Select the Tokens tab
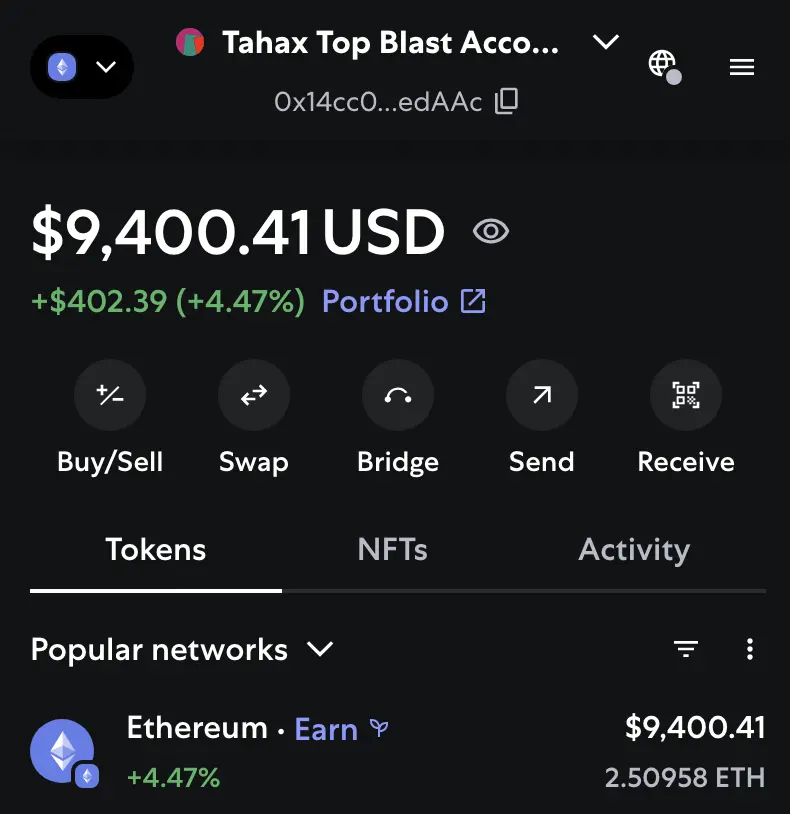790x814 pixels. 156,549
